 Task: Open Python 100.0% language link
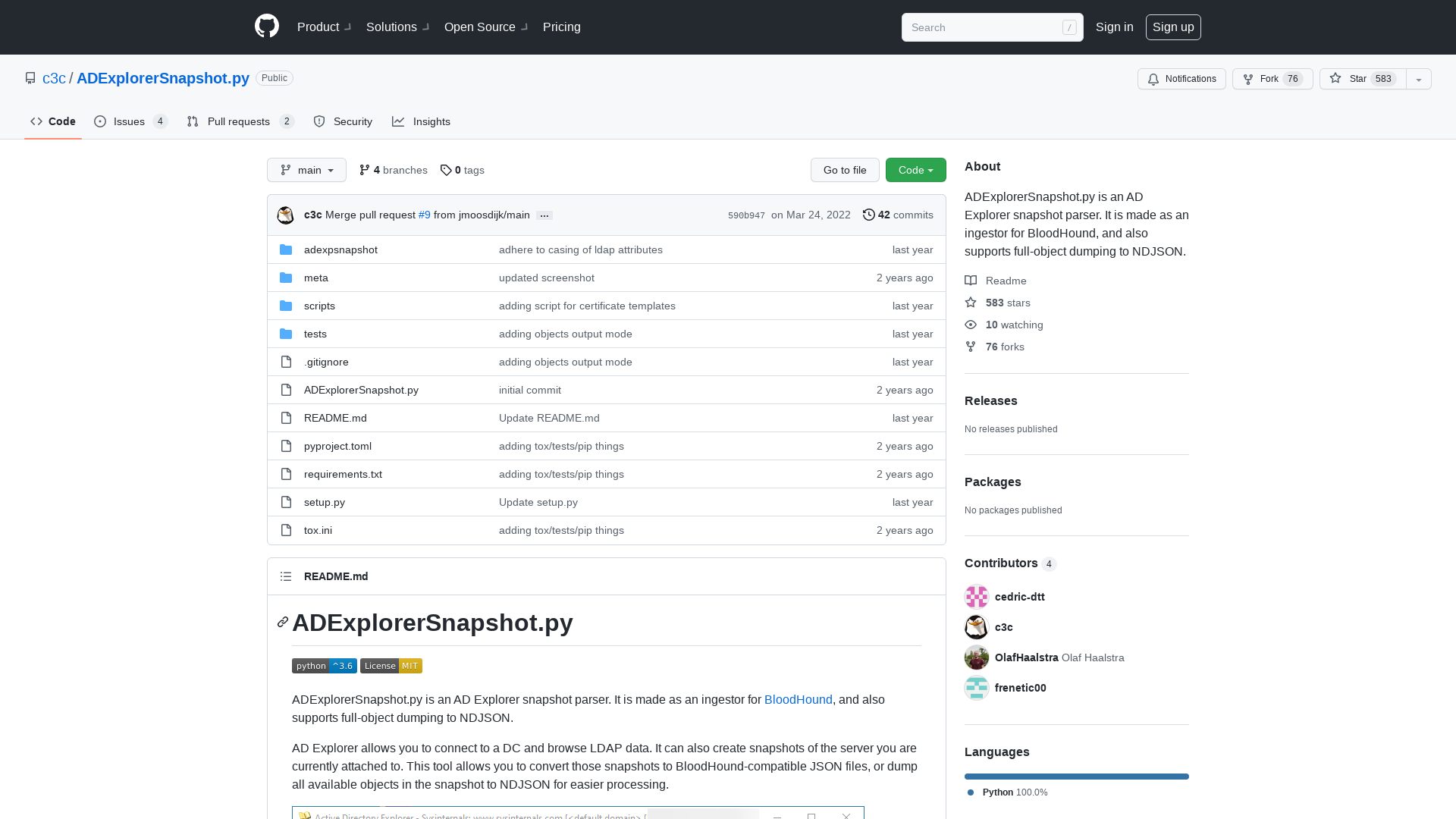[1008, 792]
